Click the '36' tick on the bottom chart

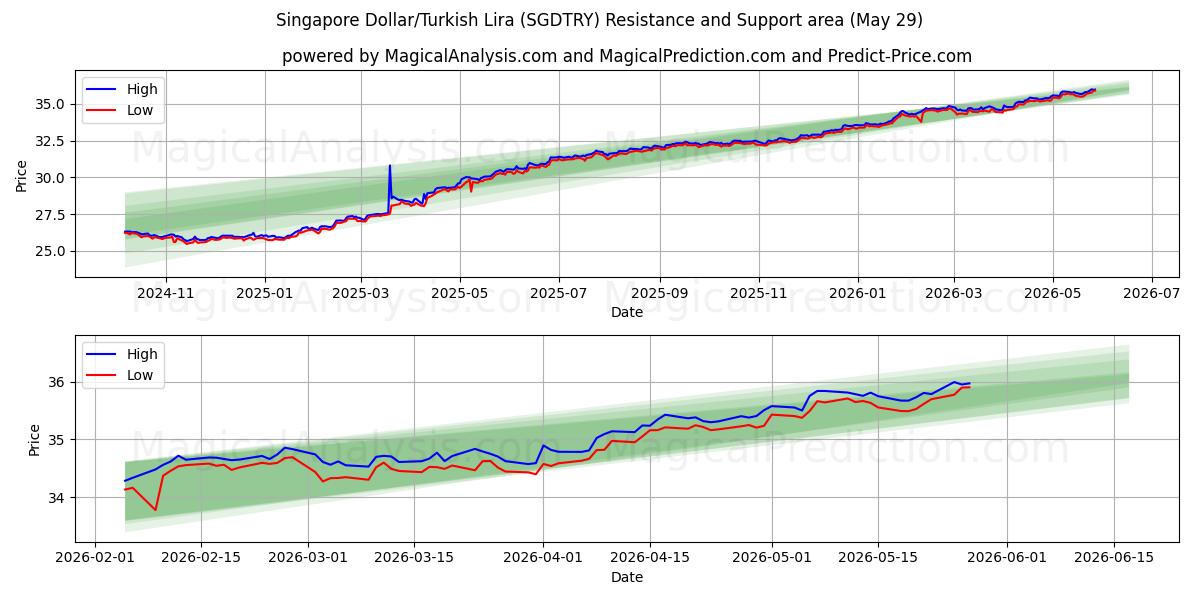(x=59, y=382)
